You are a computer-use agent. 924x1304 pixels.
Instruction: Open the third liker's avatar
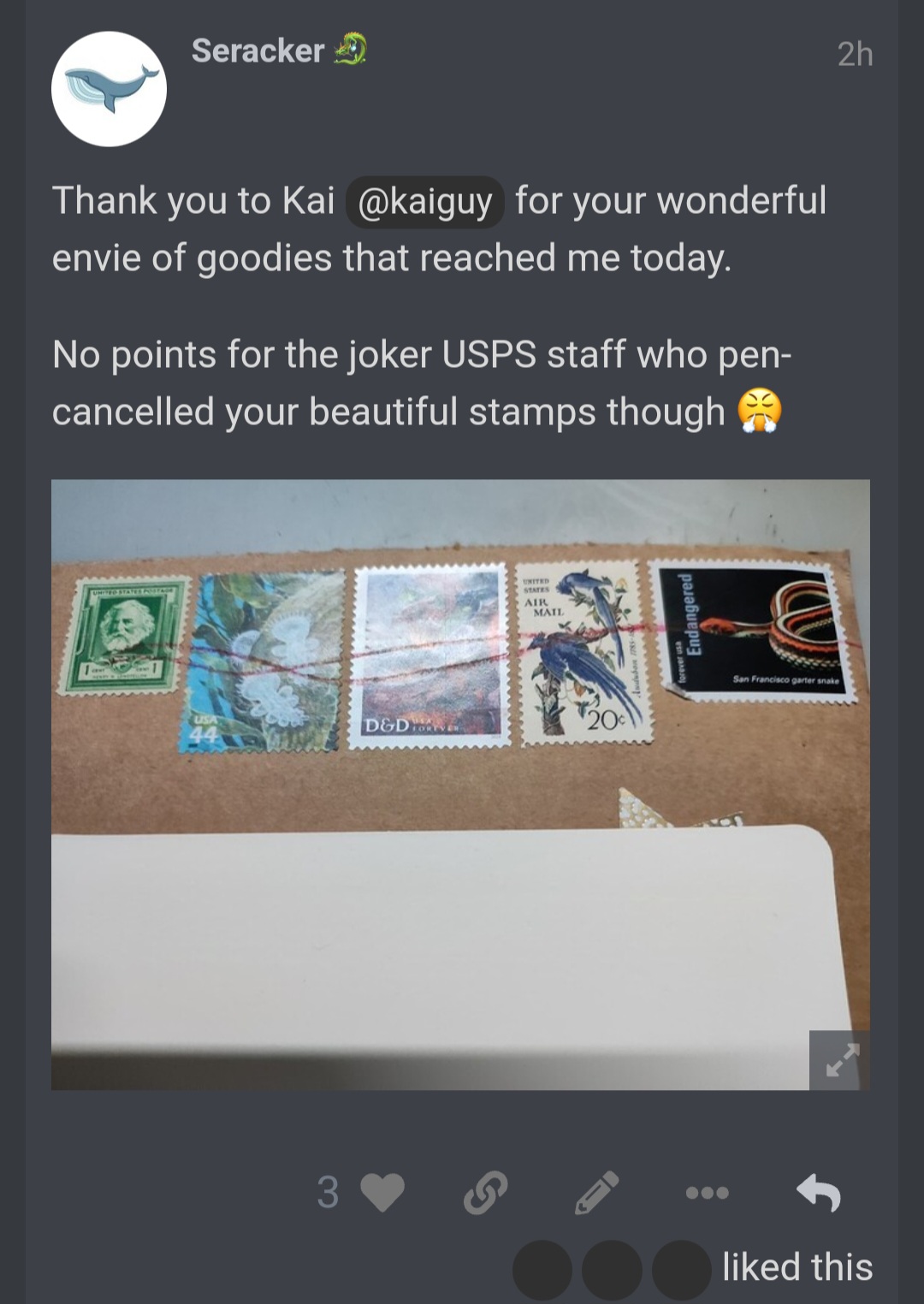(682, 1270)
